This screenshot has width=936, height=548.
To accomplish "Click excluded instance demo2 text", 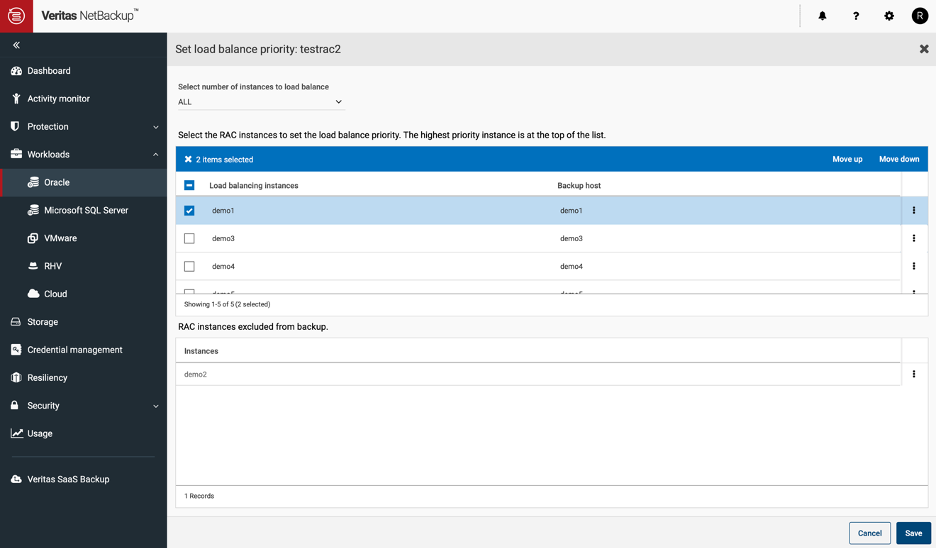I will 195,374.
